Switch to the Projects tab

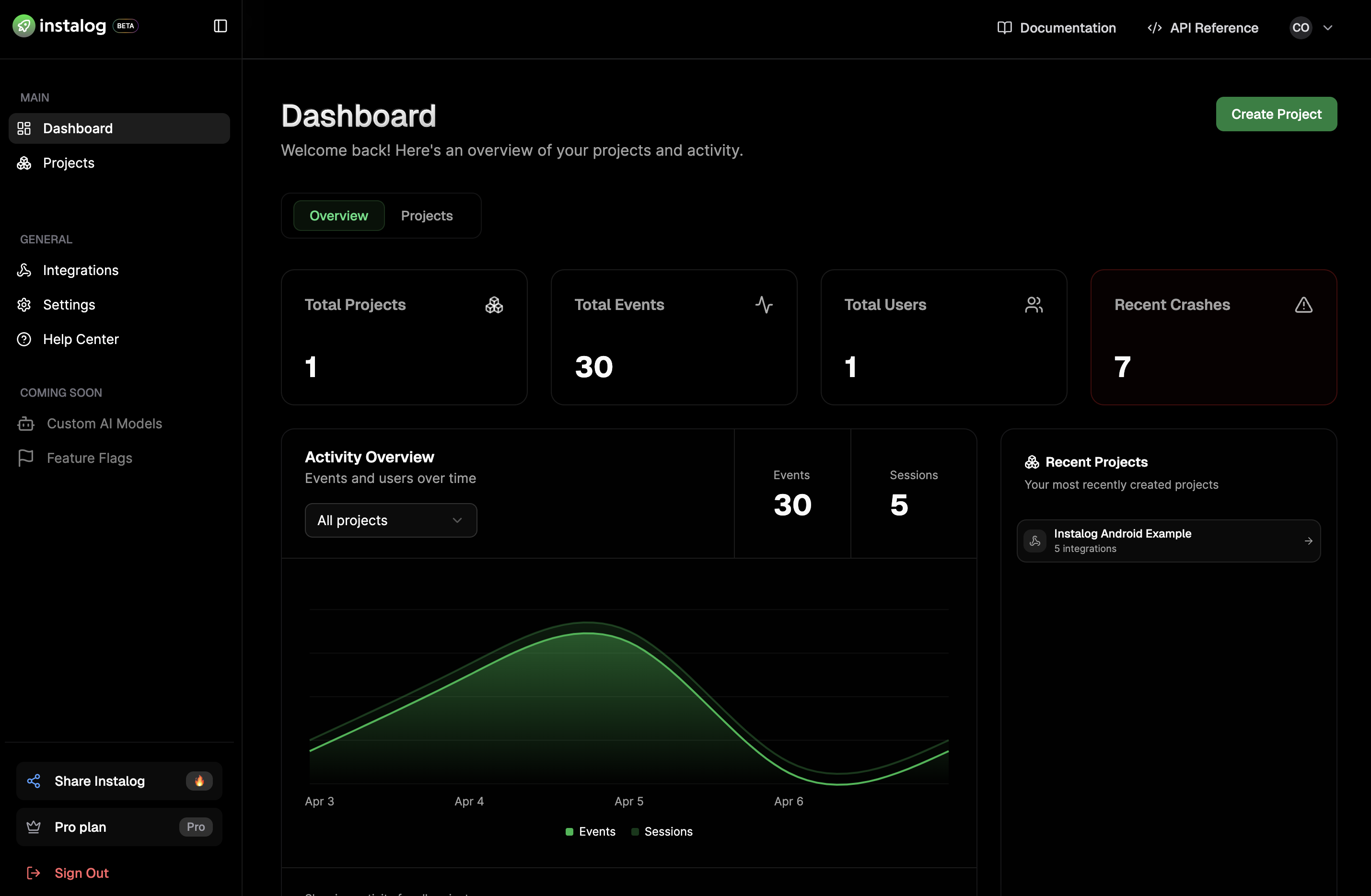pos(426,215)
